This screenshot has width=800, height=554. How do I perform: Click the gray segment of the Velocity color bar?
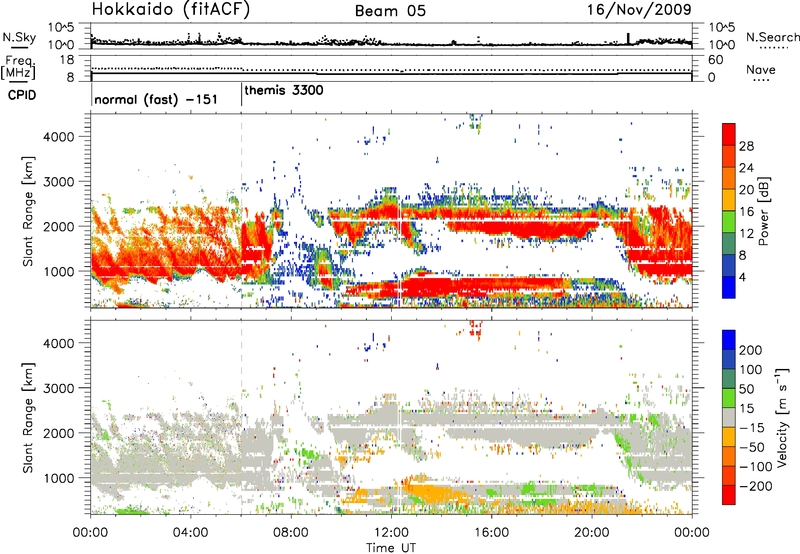point(729,417)
